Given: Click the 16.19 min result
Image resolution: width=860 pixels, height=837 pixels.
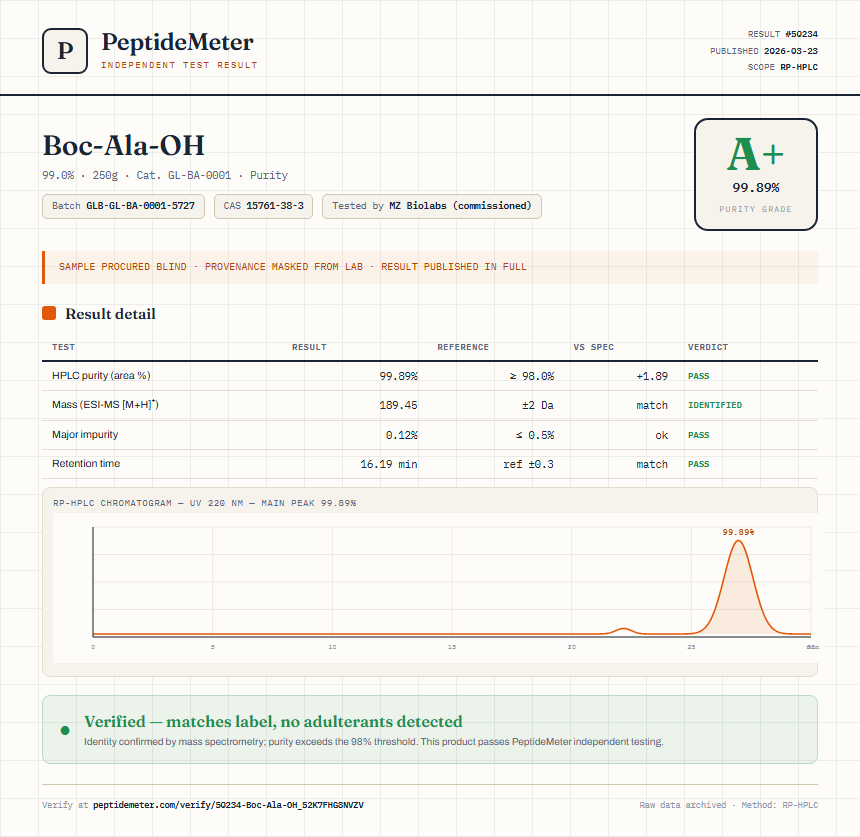Looking at the screenshot, I should click(389, 464).
